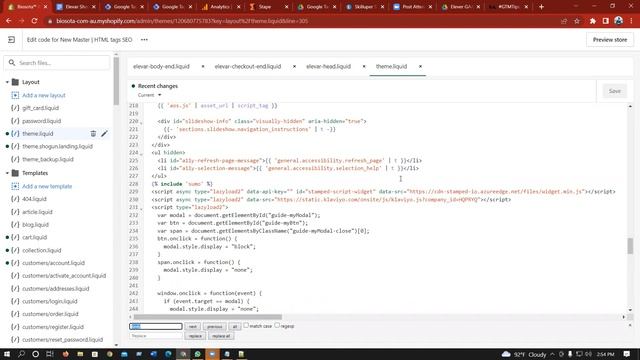Click the all matches button in search
Viewport: 640px width, 360px height.
[234, 326]
